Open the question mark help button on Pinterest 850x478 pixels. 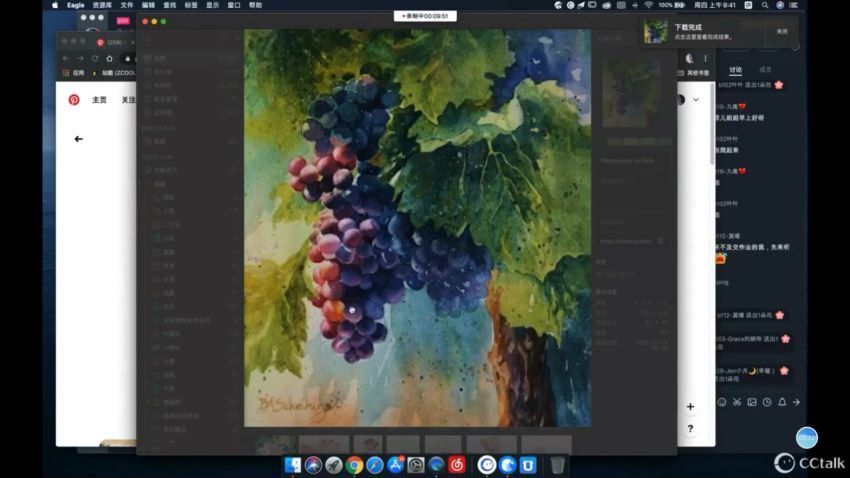point(690,429)
